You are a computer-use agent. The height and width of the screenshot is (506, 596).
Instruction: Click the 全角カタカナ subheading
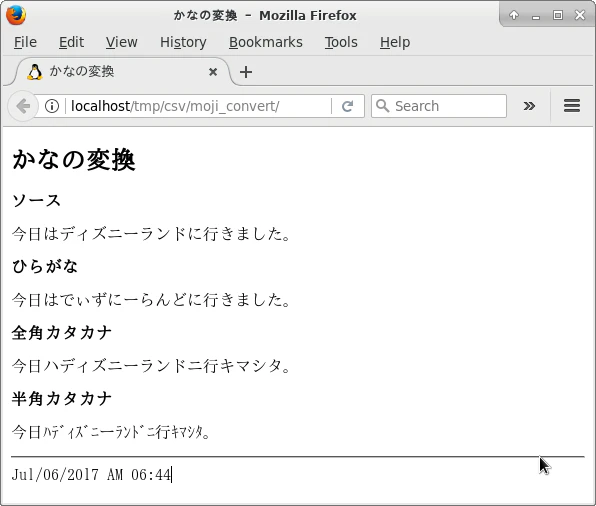pos(62,333)
